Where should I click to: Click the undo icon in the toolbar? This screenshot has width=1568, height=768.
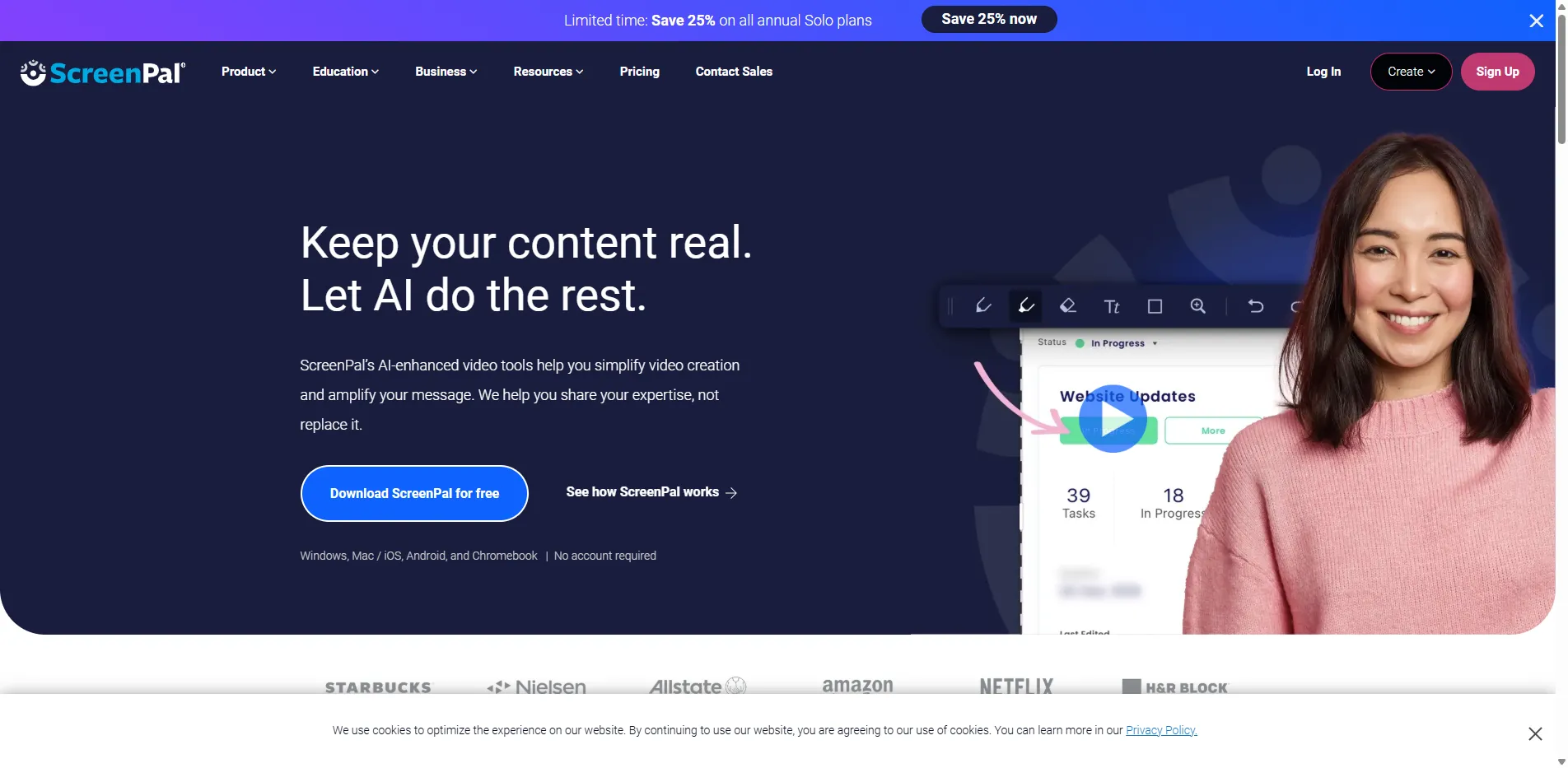1256,305
